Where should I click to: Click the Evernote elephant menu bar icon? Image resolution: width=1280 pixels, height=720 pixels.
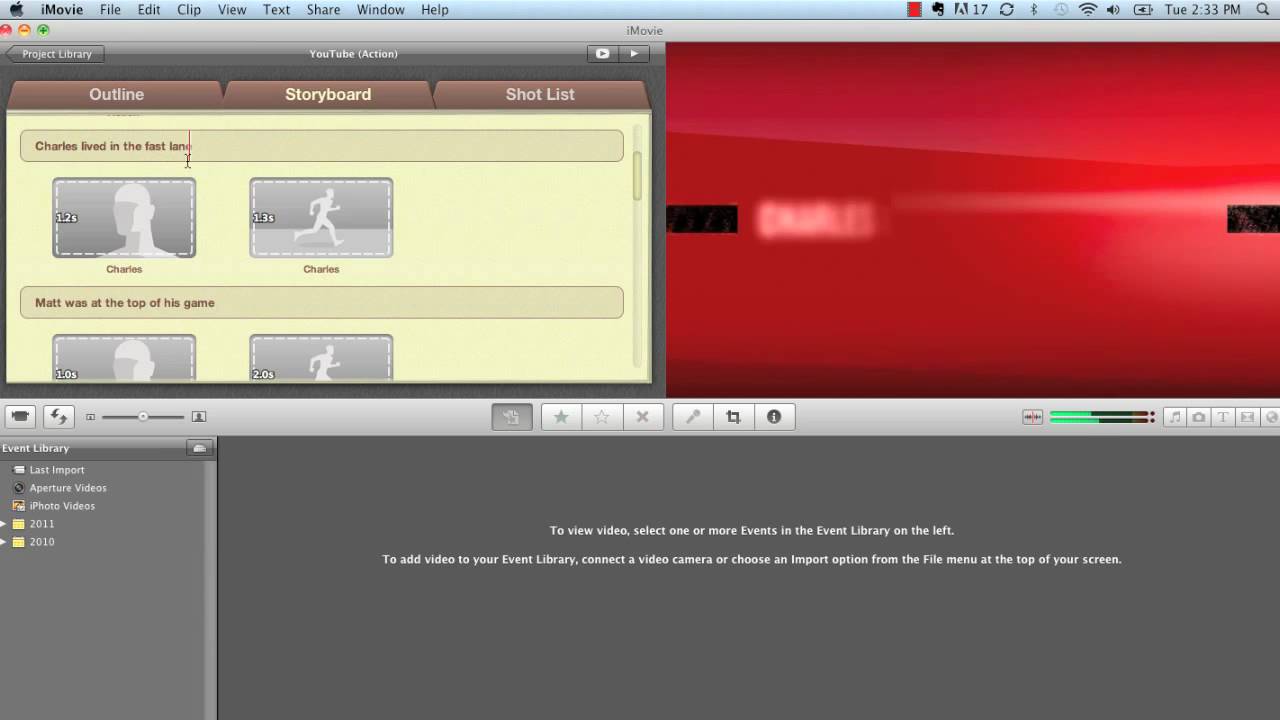(938, 10)
